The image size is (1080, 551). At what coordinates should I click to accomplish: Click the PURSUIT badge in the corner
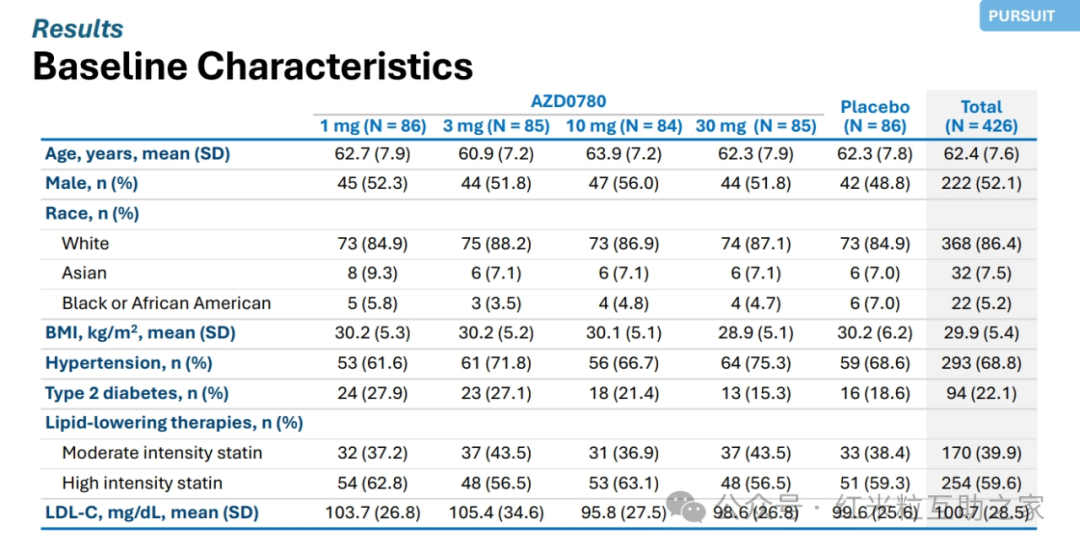click(x=1021, y=16)
